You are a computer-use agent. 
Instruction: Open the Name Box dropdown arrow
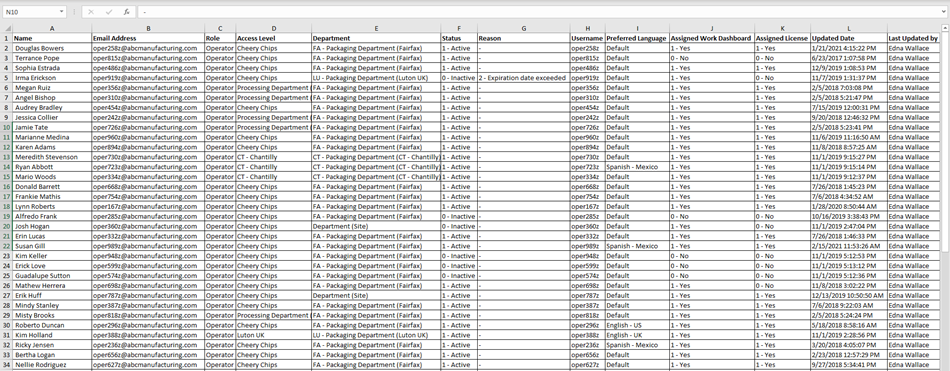[x=61, y=12]
